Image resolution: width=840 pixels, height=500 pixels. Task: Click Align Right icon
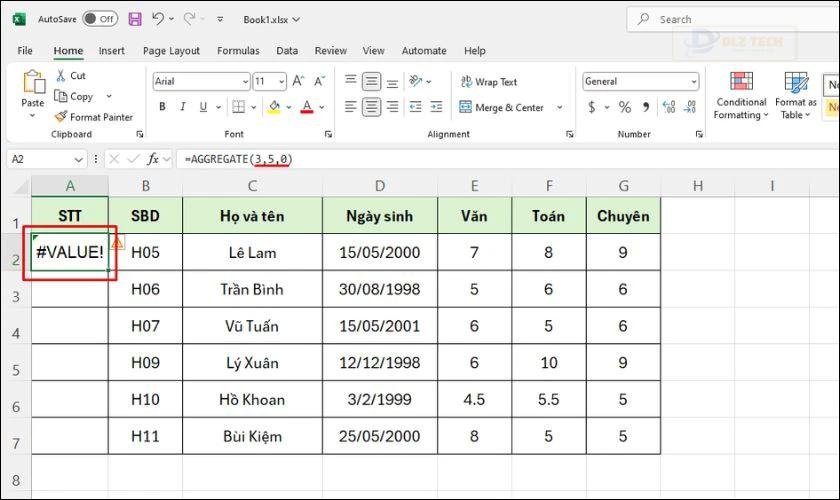click(x=392, y=107)
